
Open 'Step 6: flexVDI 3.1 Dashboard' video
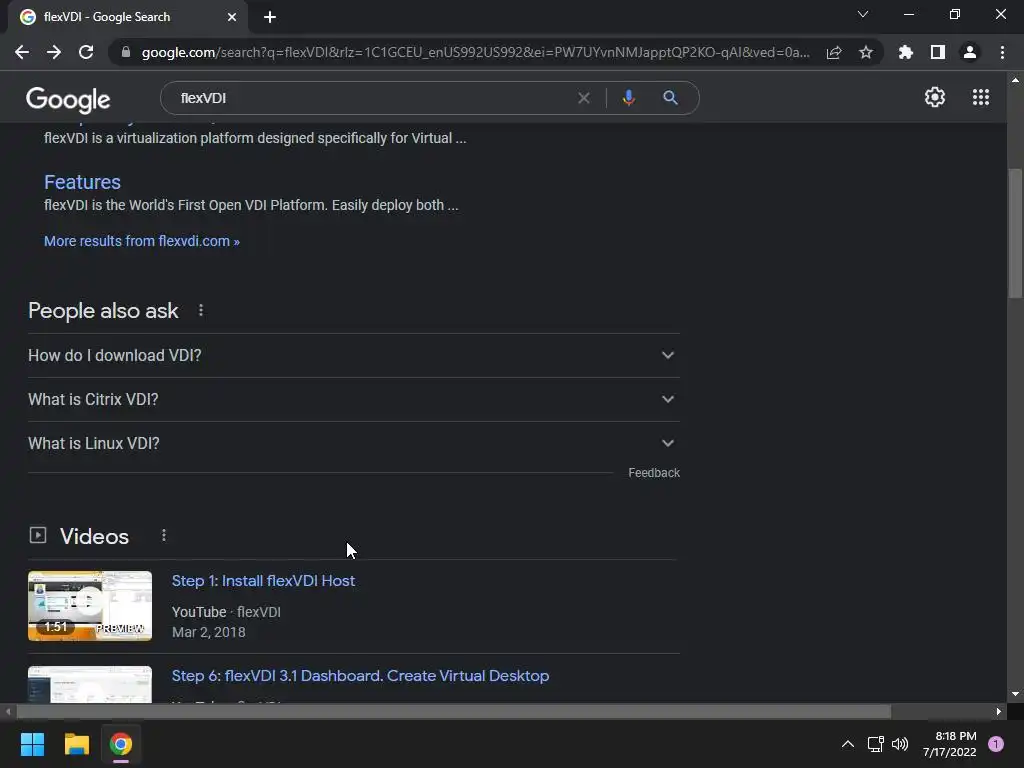coord(360,675)
